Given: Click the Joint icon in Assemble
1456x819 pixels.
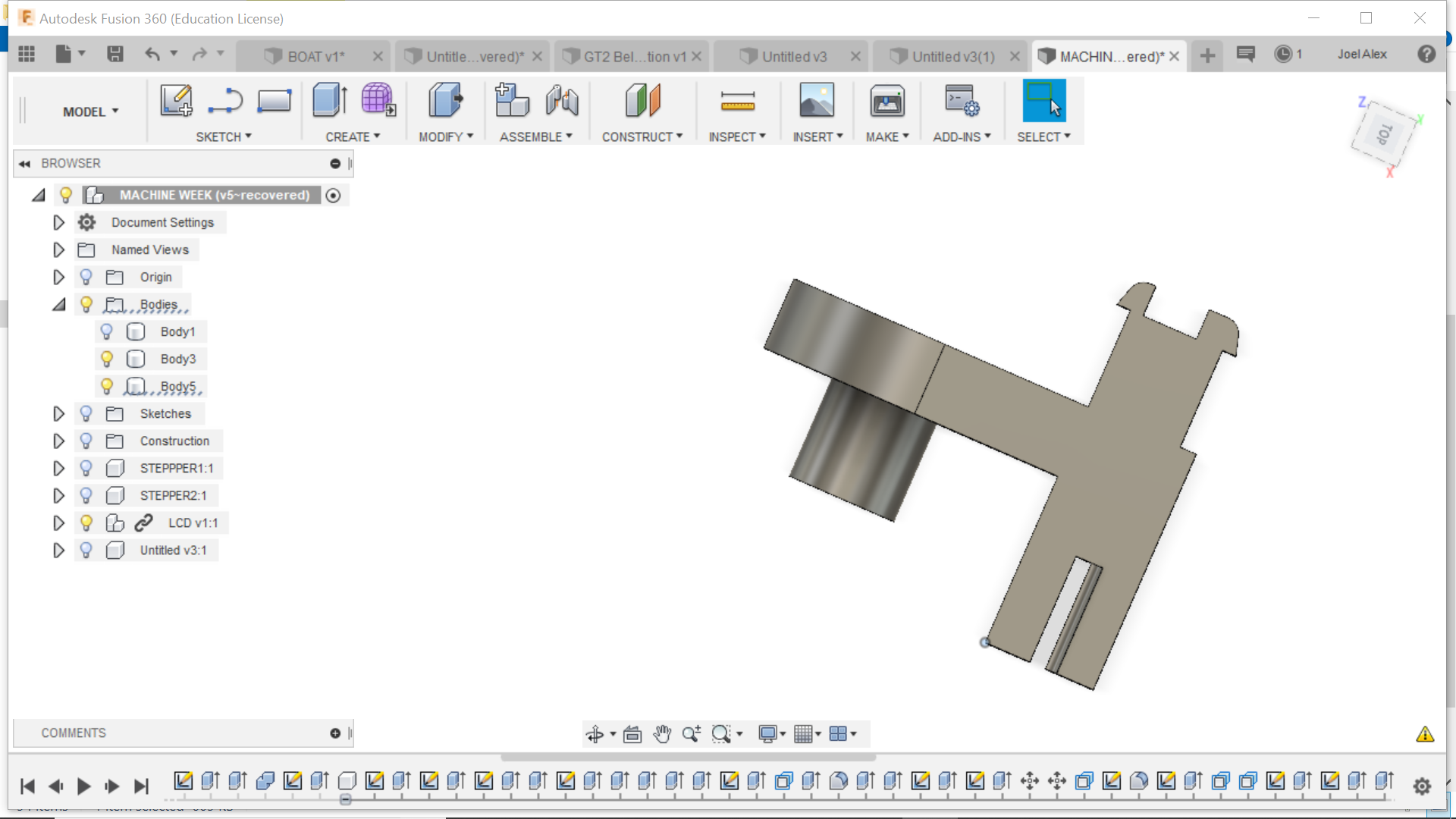Looking at the screenshot, I should point(562,101).
